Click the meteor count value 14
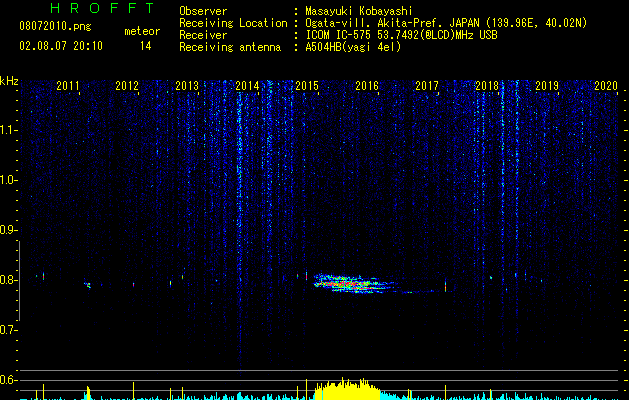This screenshot has width=629, height=400. tap(146, 46)
